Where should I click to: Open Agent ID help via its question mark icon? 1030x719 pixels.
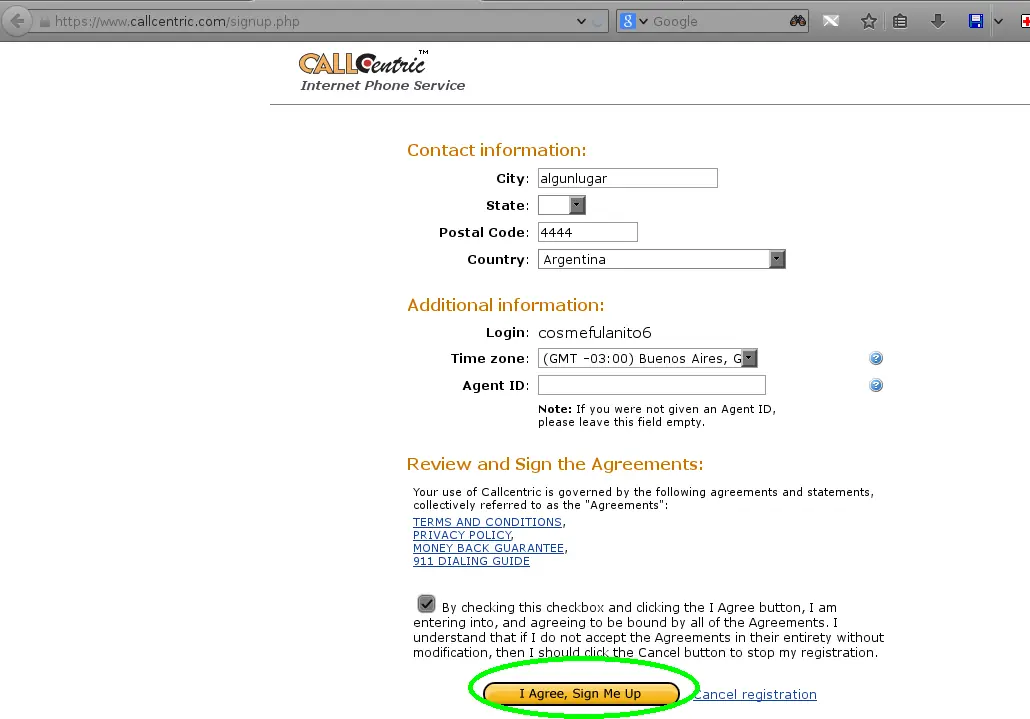(876, 384)
